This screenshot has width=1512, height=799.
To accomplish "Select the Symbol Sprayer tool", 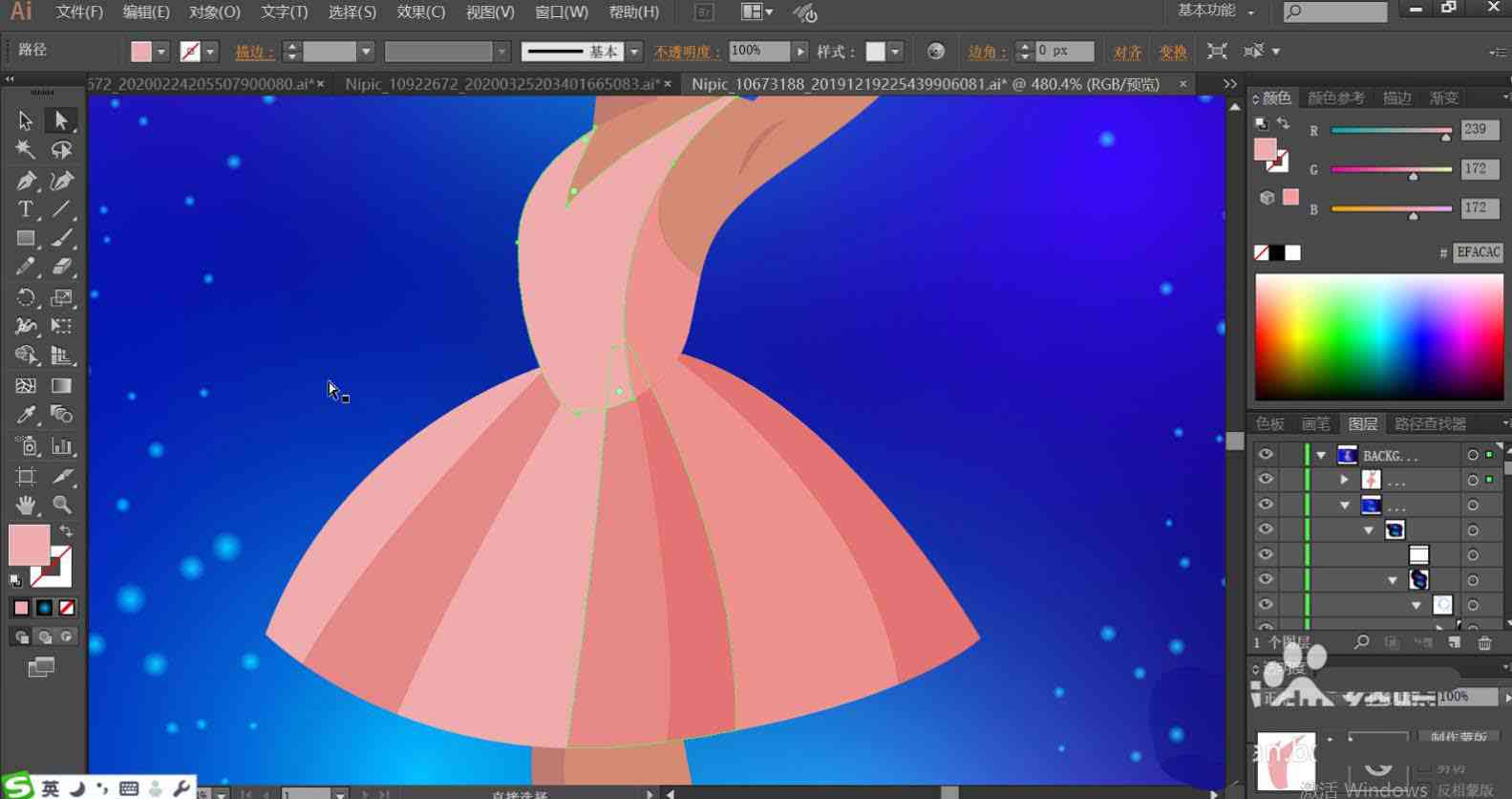I will 26,446.
